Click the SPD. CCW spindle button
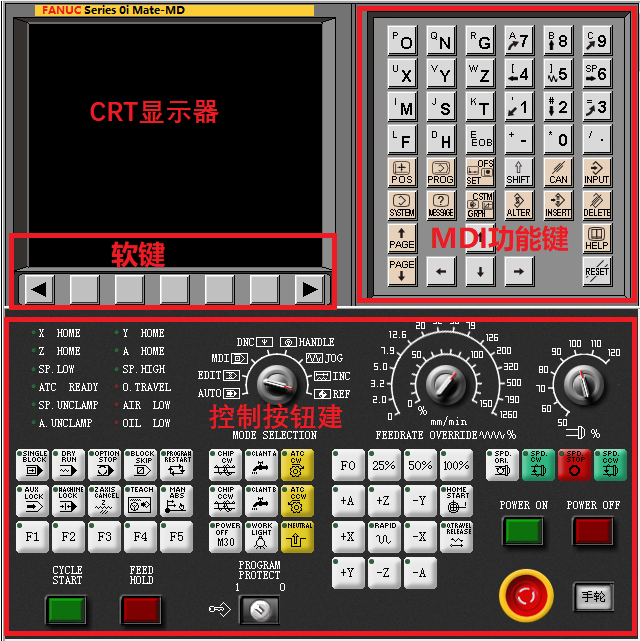The width and height of the screenshot is (640, 641). pyautogui.click(x=610, y=465)
